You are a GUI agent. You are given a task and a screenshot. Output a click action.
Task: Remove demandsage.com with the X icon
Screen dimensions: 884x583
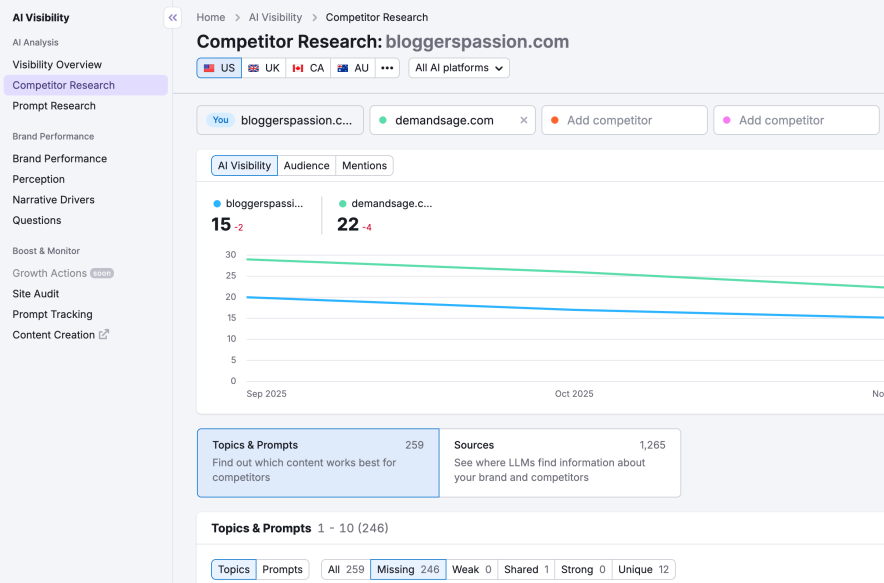(524, 119)
